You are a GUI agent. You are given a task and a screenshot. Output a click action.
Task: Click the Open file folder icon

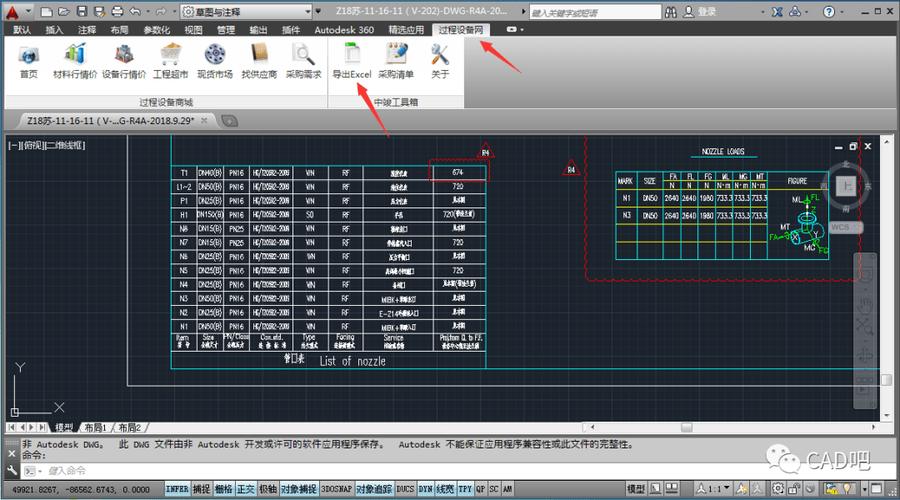[x=64, y=11]
